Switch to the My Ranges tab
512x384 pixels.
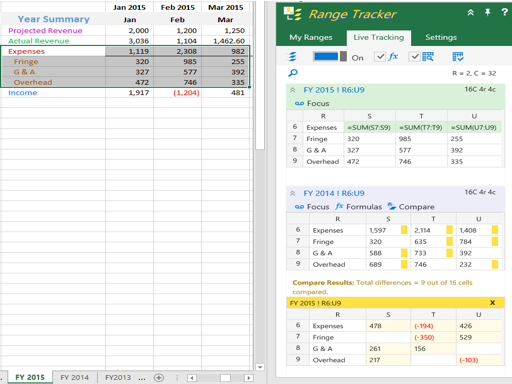coord(311,37)
